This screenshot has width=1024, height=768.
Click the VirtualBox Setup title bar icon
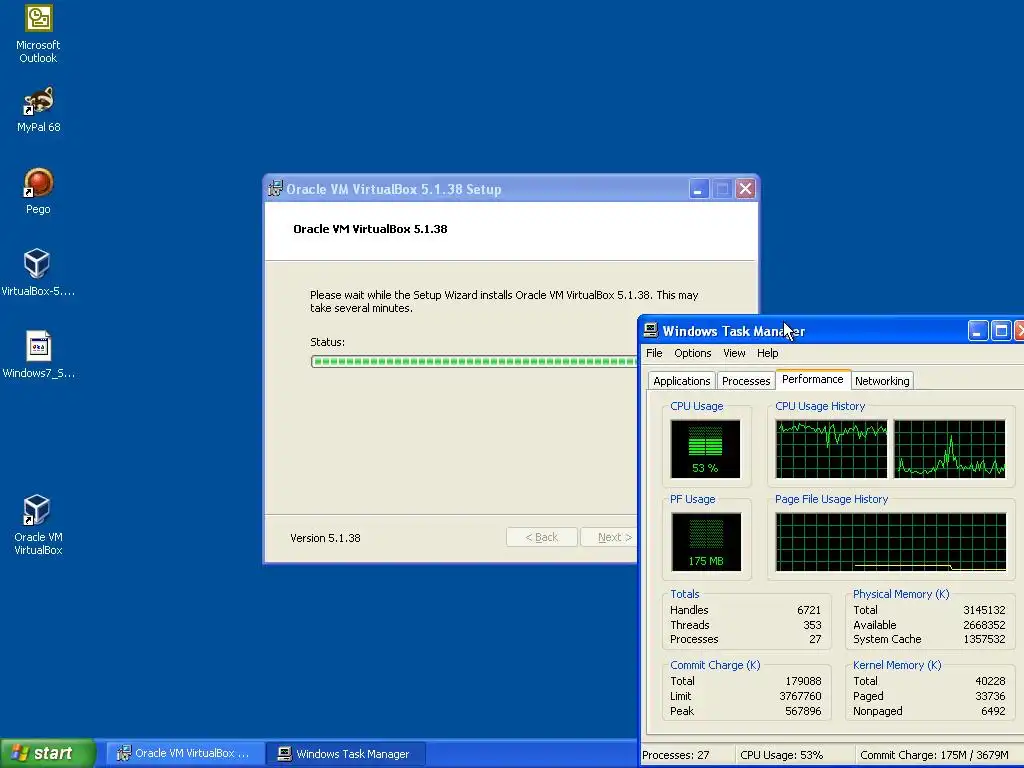tap(275, 189)
